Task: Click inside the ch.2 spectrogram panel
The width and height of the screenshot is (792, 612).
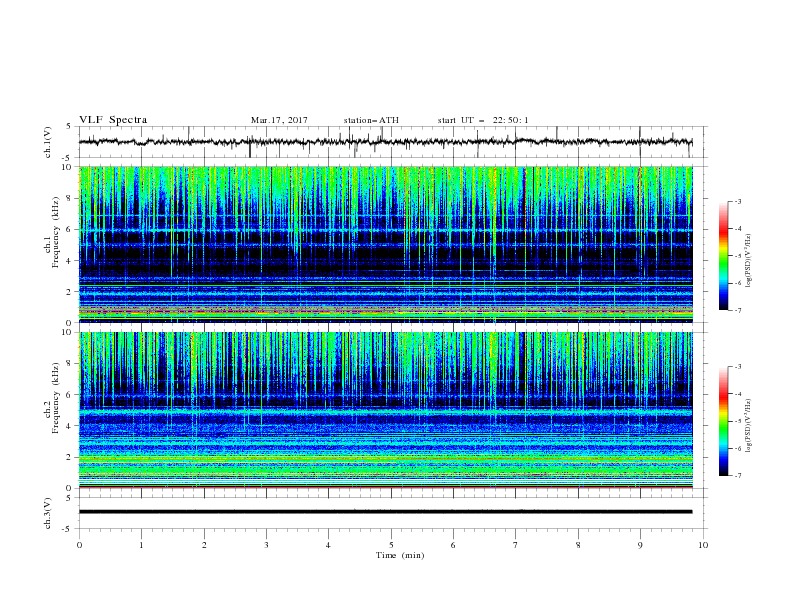Action: click(386, 410)
